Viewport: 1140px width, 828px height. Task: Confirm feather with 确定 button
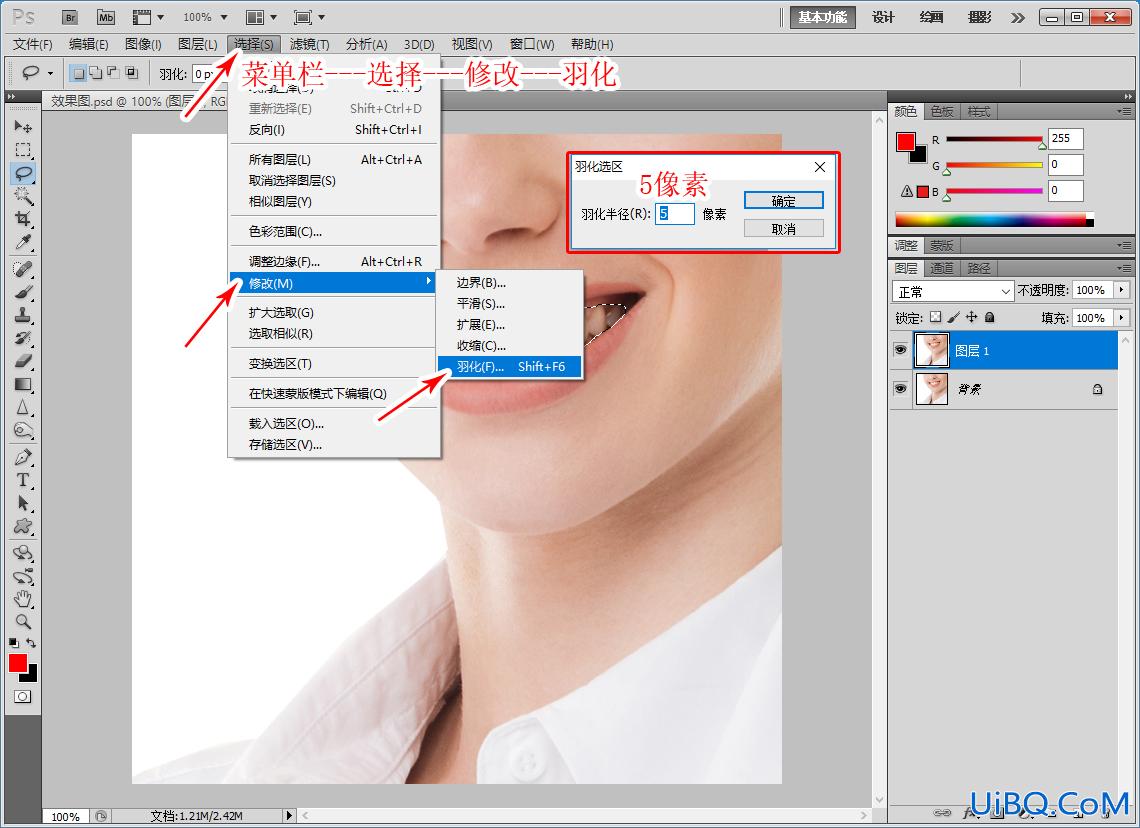(784, 201)
